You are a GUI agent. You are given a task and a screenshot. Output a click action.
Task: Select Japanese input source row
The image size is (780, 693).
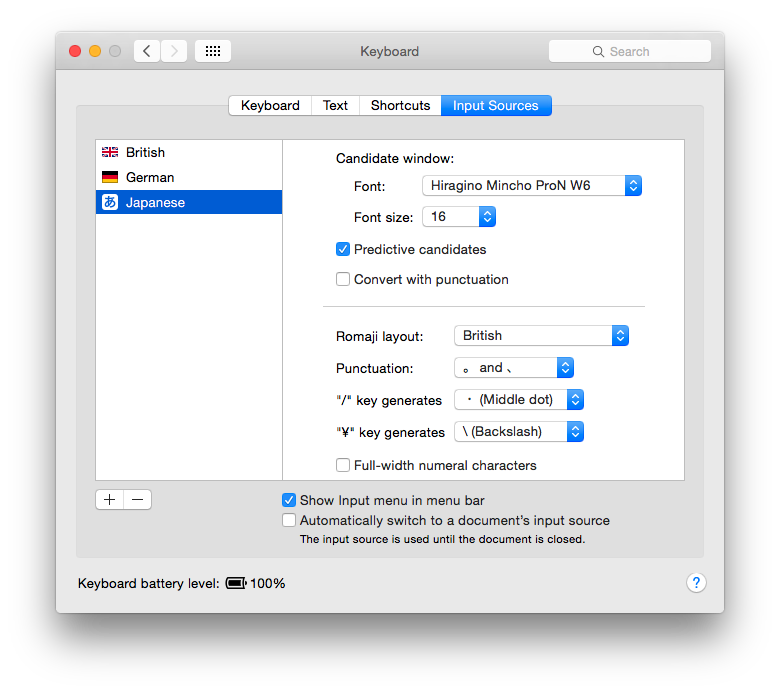tap(189, 202)
